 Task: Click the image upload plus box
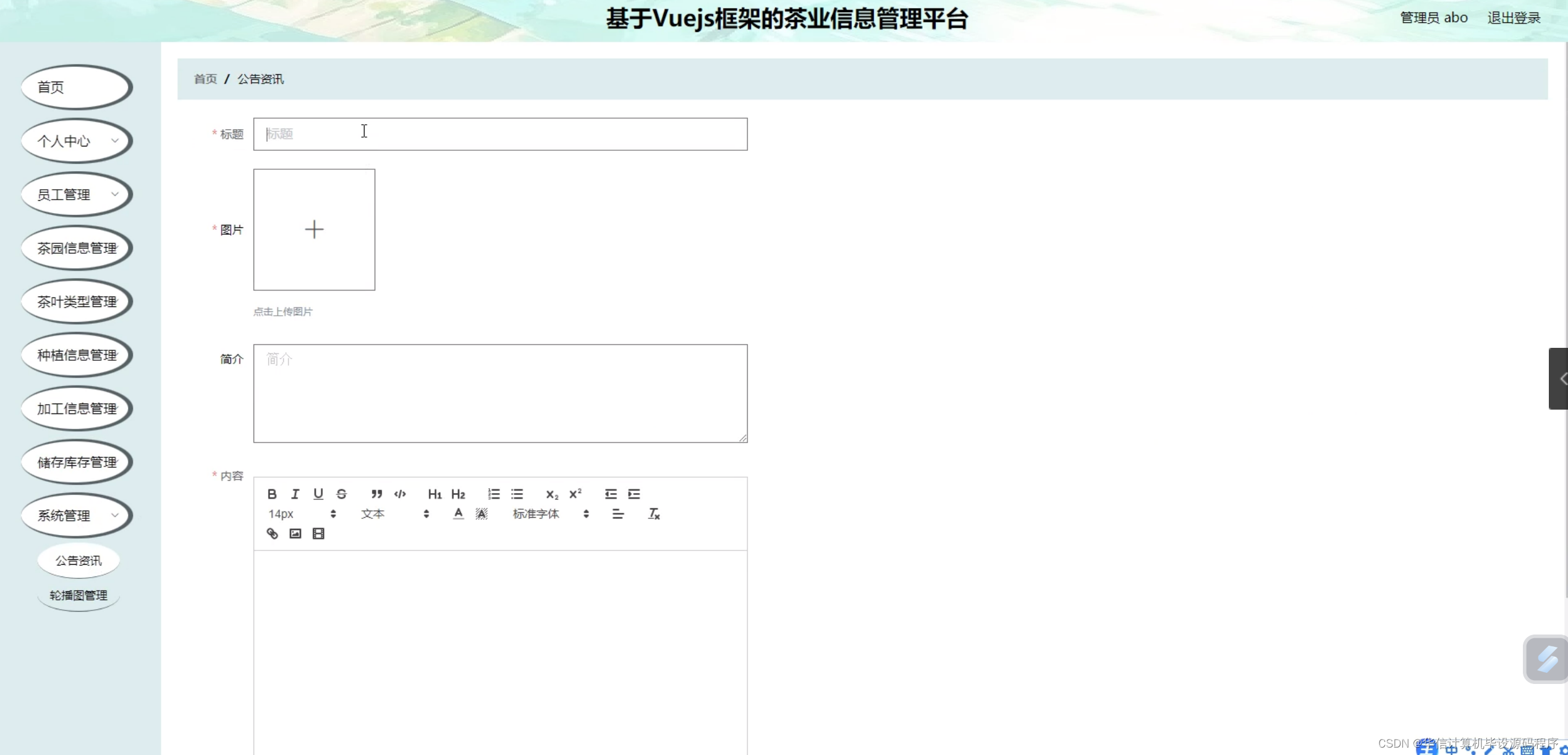[x=314, y=229]
